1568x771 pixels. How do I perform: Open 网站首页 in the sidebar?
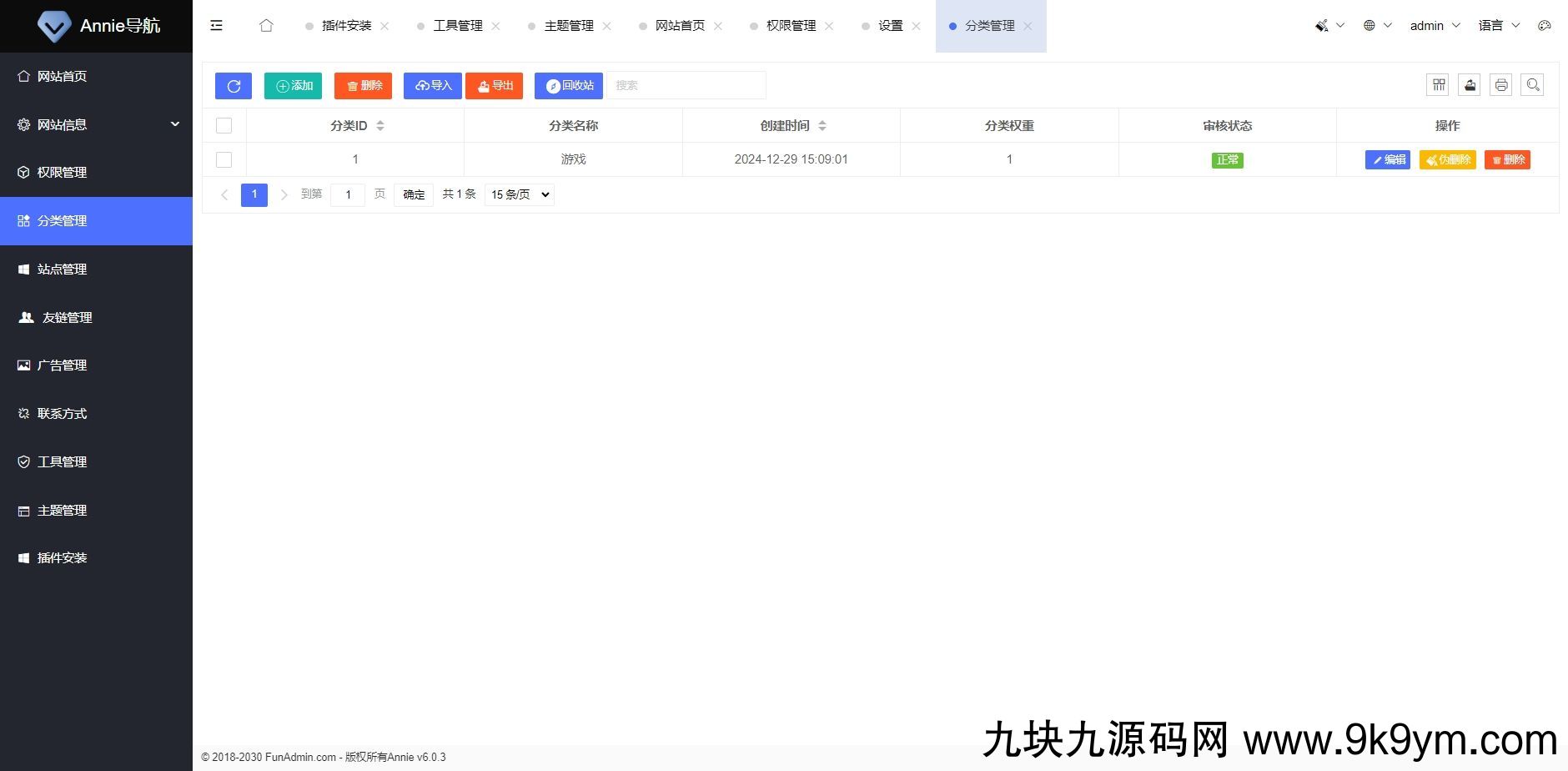coord(97,76)
